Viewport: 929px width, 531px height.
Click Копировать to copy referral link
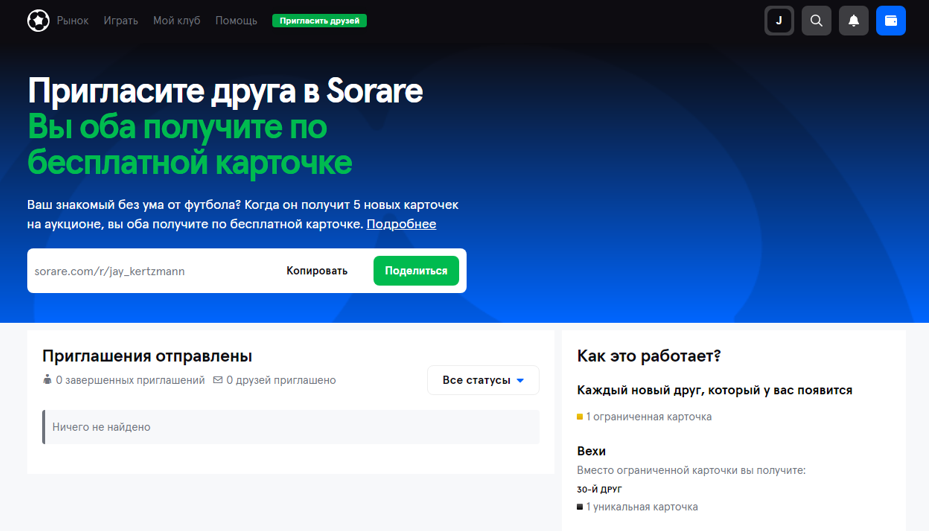pyautogui.click(x=317, y=271)
